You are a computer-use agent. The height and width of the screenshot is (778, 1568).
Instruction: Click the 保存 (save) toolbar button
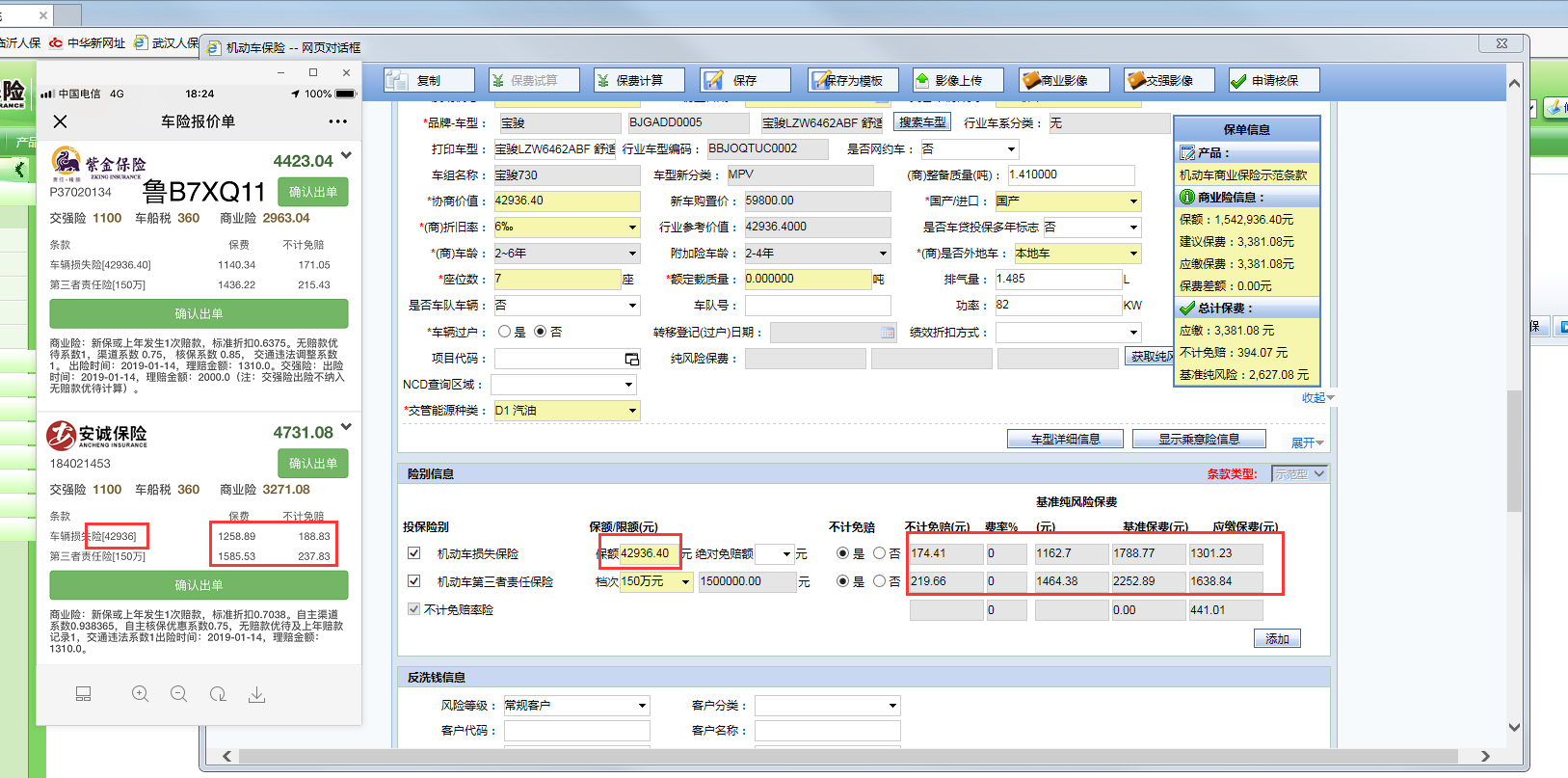click(x=745, y=80)
